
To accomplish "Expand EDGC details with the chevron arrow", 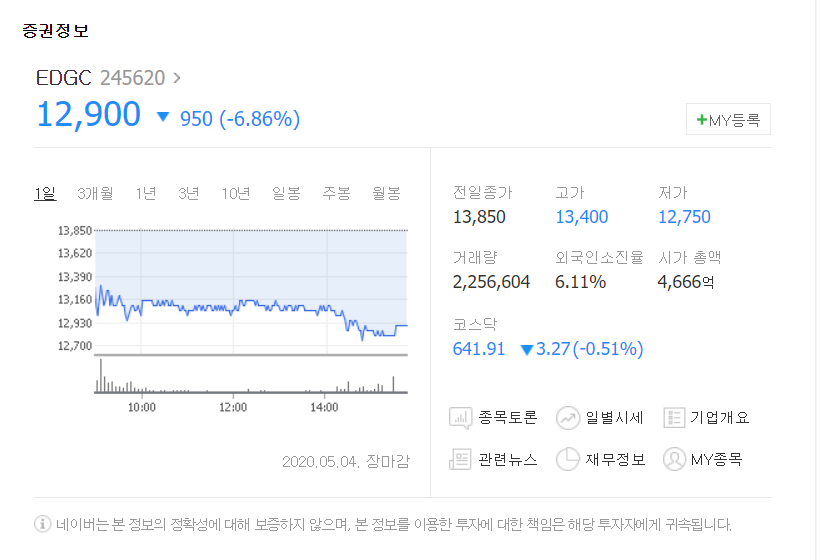I will [x=177, y=78].
